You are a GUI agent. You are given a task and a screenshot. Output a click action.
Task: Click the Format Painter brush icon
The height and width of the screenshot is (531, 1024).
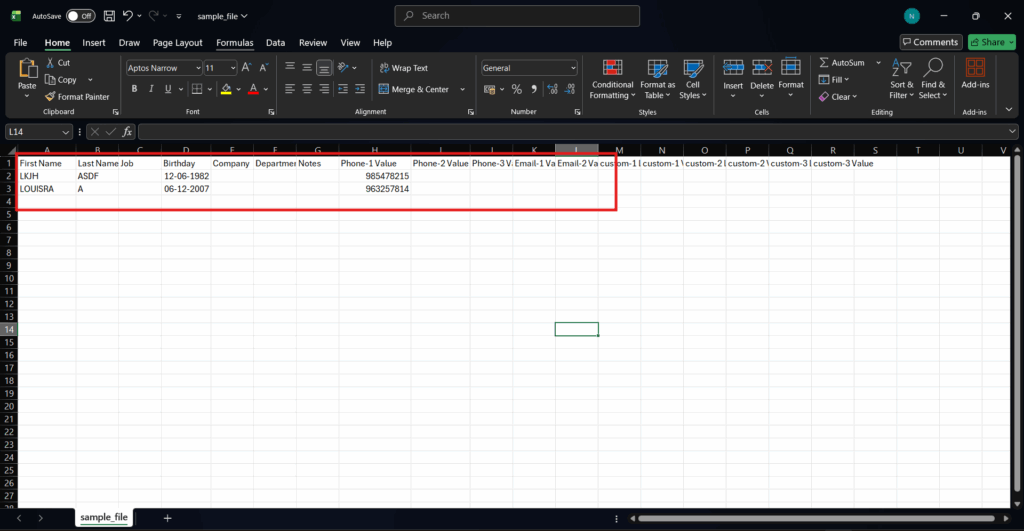(x=50, y=97)
